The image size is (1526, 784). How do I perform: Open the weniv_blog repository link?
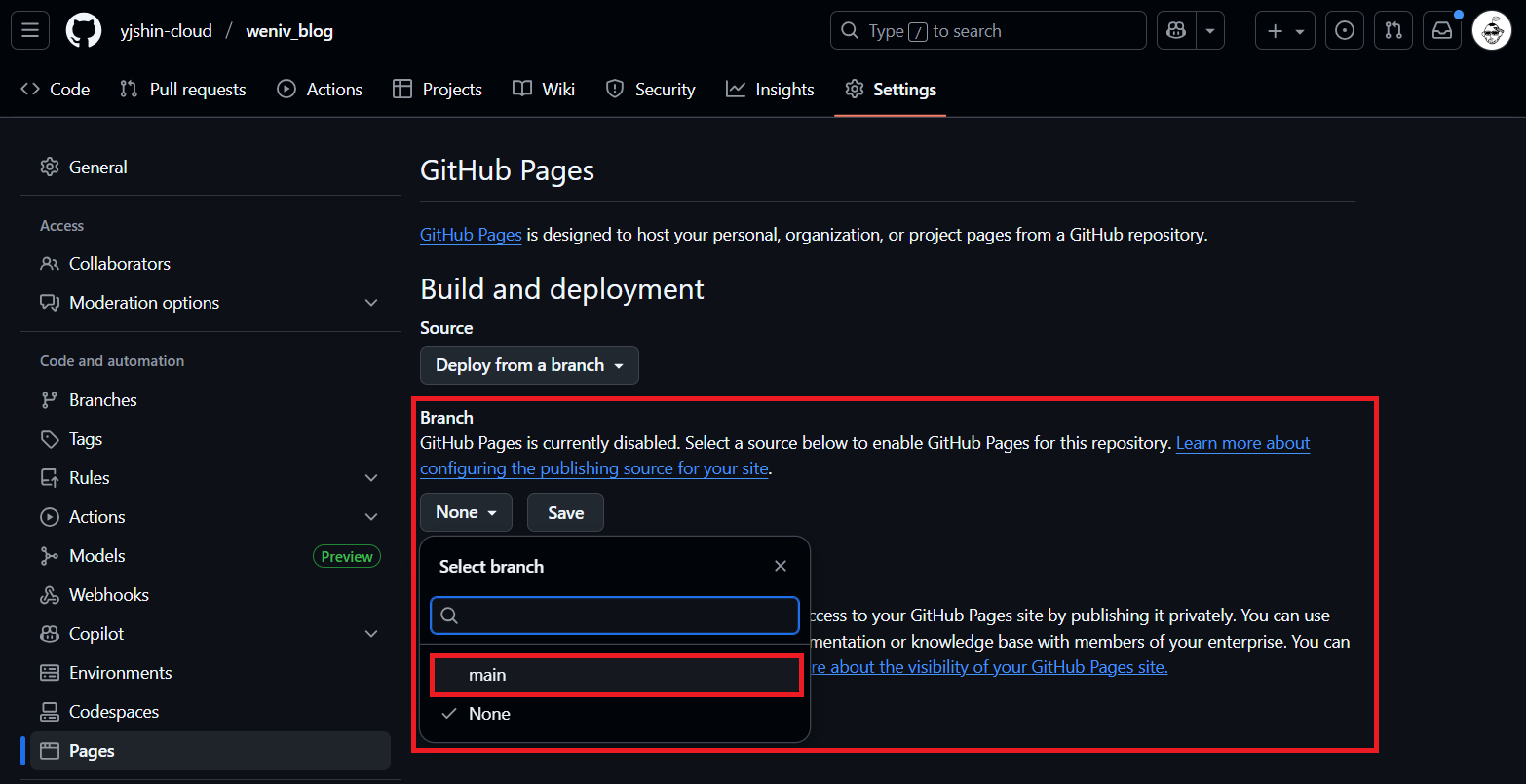click(x=289, y=31)
